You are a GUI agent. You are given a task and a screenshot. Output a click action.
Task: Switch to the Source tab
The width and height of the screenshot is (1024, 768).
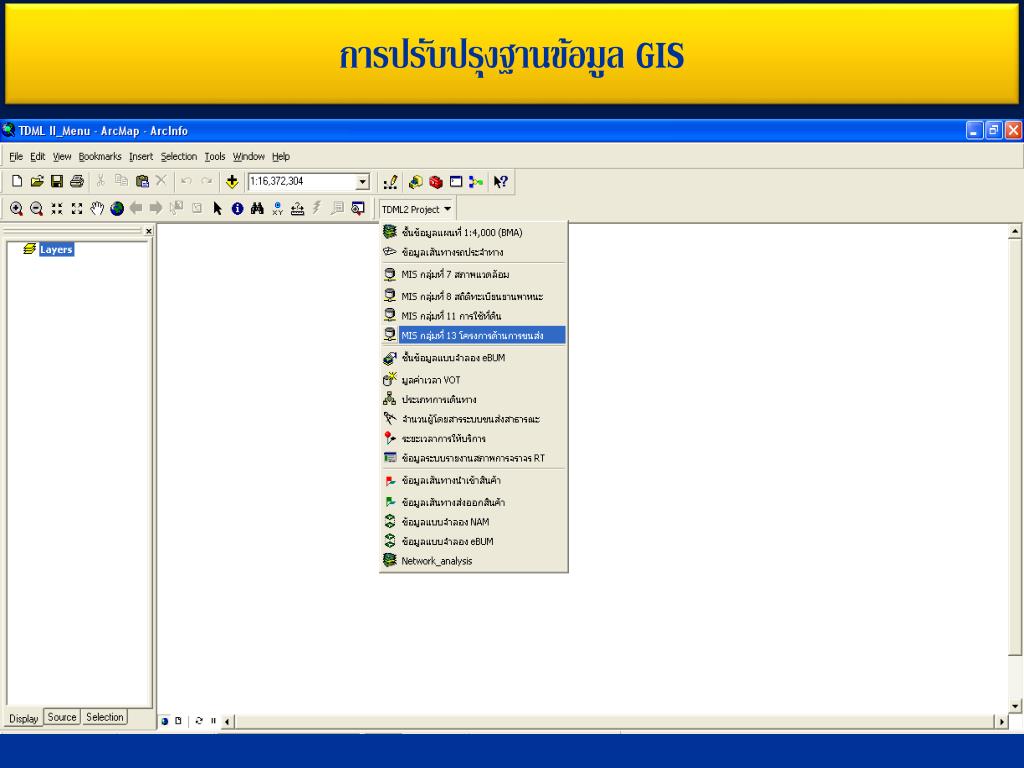(x=62, y=717)
